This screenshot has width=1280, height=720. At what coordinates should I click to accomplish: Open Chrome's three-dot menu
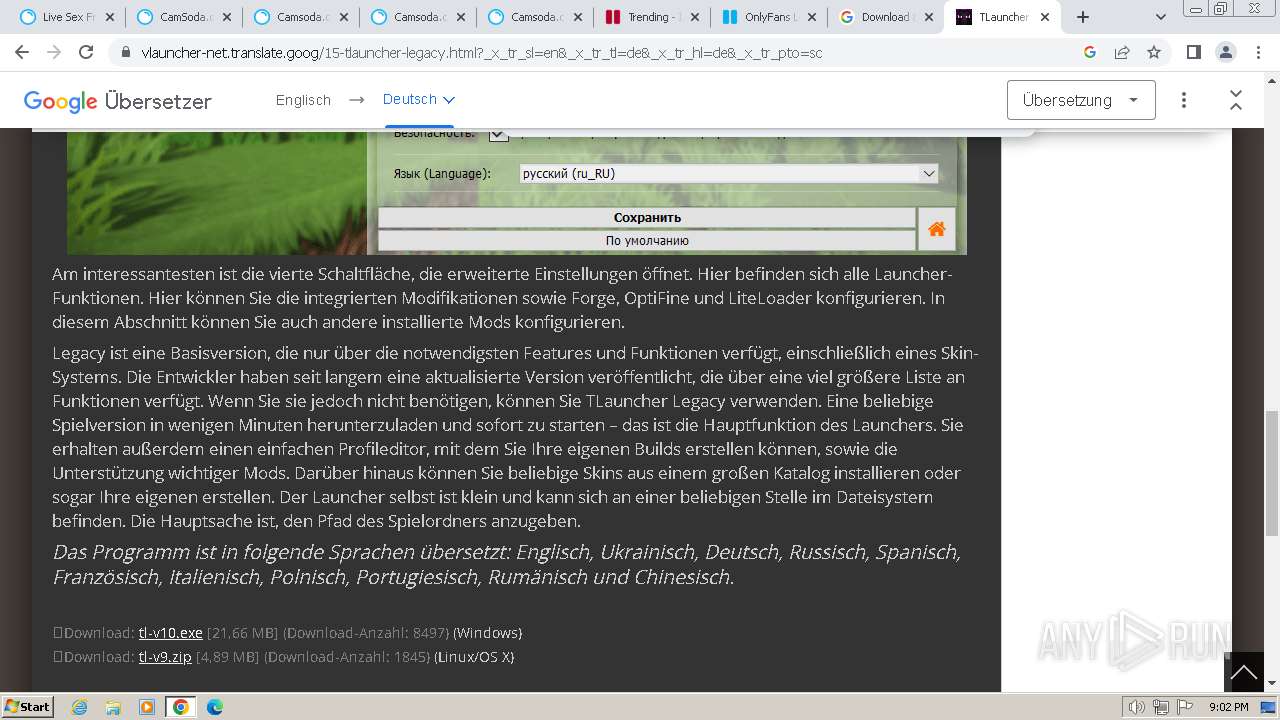(1257, 53)
